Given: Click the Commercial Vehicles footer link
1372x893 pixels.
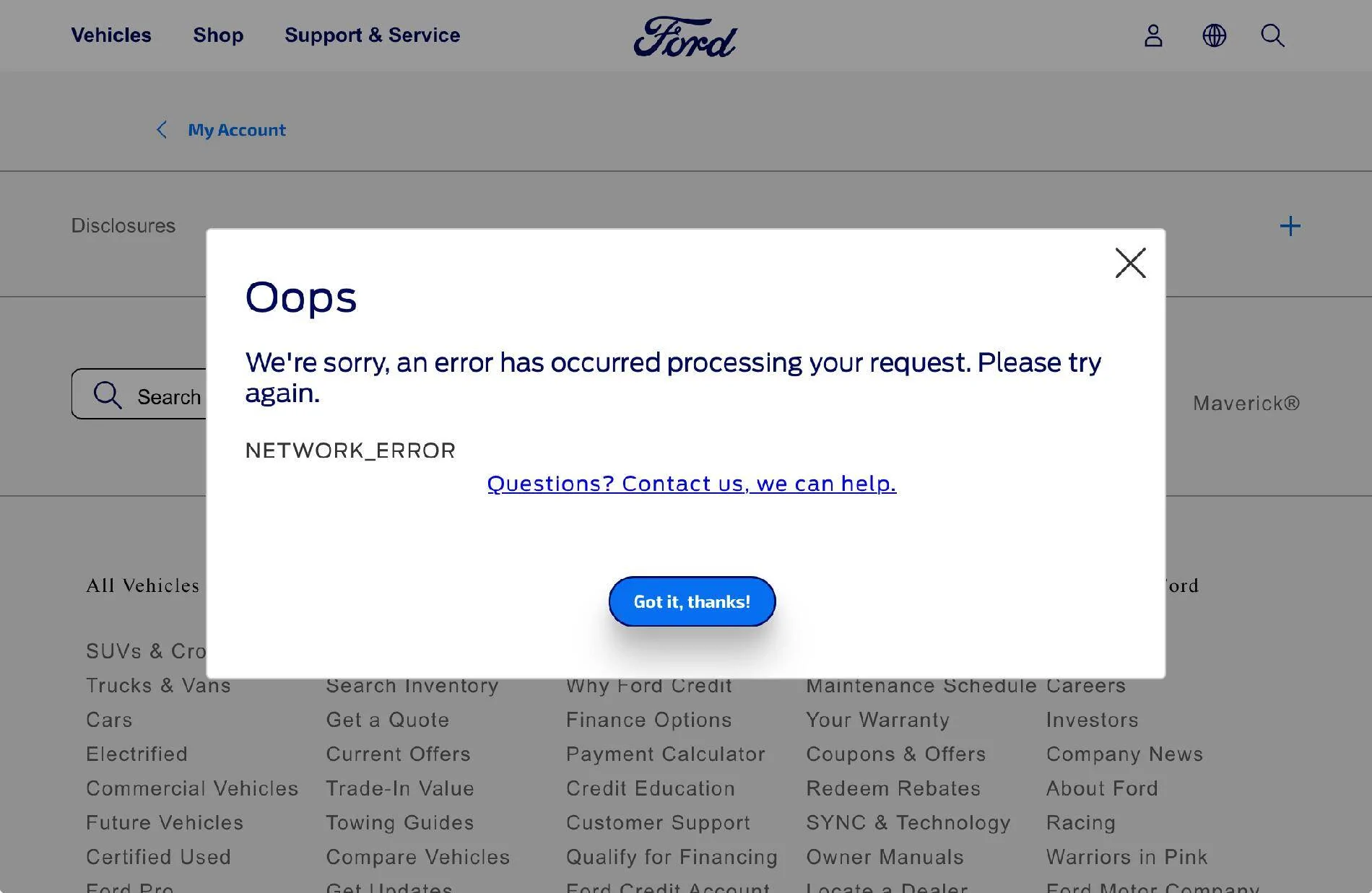Looking at the screenshot, I should [x=192, y=788].
